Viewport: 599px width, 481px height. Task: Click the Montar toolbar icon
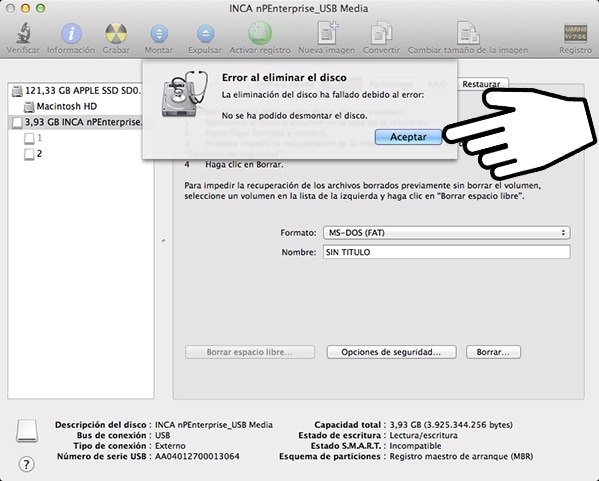point(159,34)
